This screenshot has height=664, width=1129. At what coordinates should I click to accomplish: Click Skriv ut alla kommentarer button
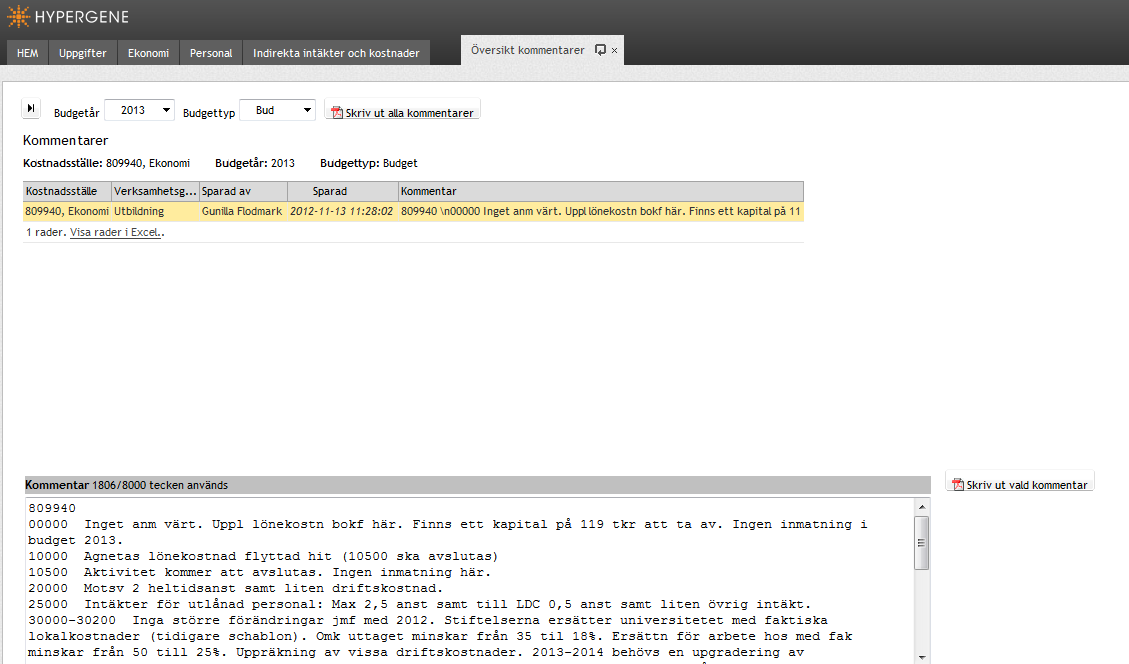pos(402,109)
